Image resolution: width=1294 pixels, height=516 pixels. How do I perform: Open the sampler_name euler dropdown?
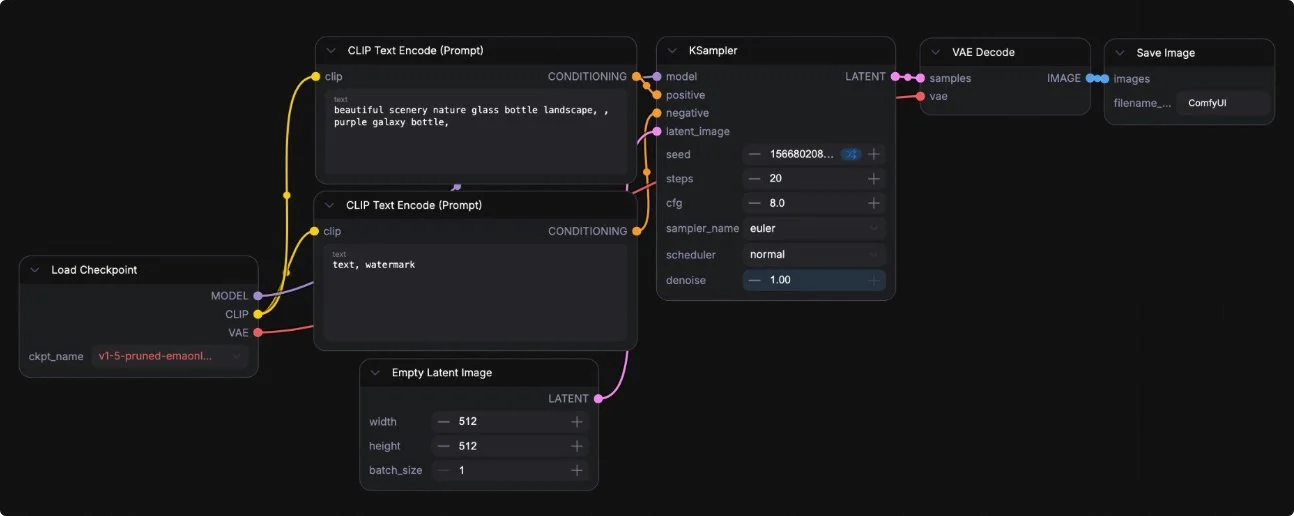point(814,228)
